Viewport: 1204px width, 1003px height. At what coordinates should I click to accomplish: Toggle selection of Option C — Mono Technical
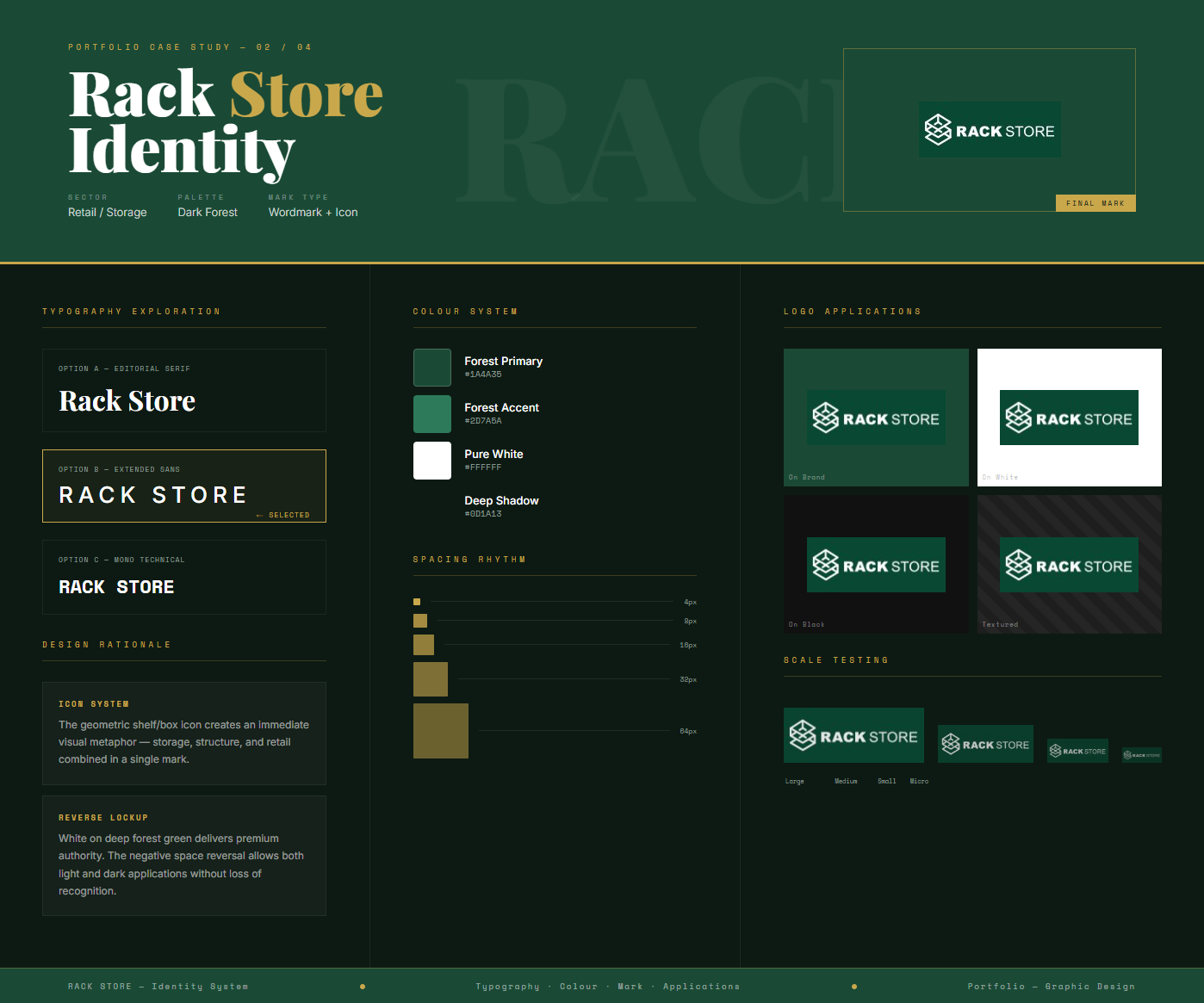(184, 577)
